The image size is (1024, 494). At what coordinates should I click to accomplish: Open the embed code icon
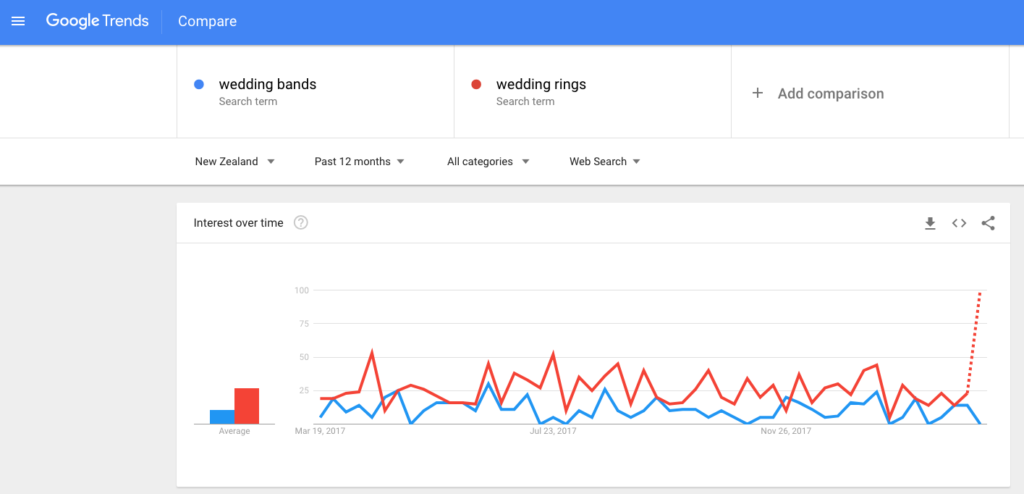(959, 223)
